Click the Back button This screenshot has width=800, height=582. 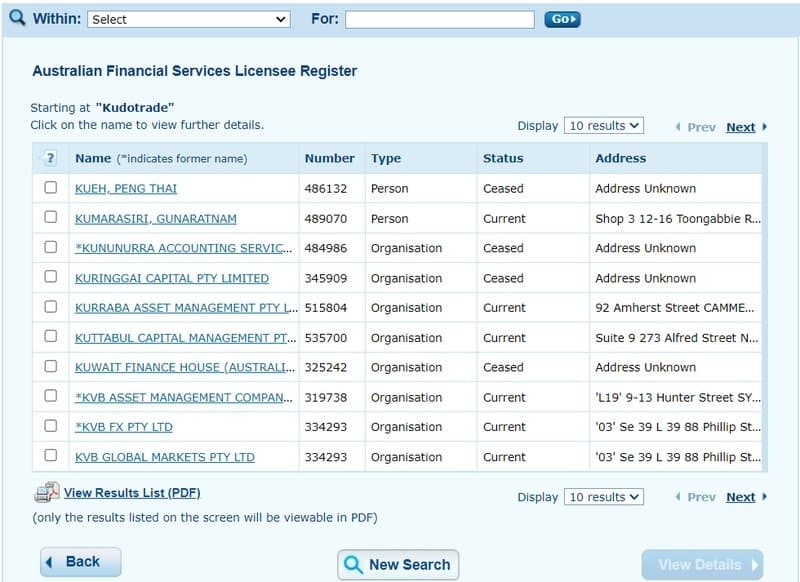tap(81, 562)
